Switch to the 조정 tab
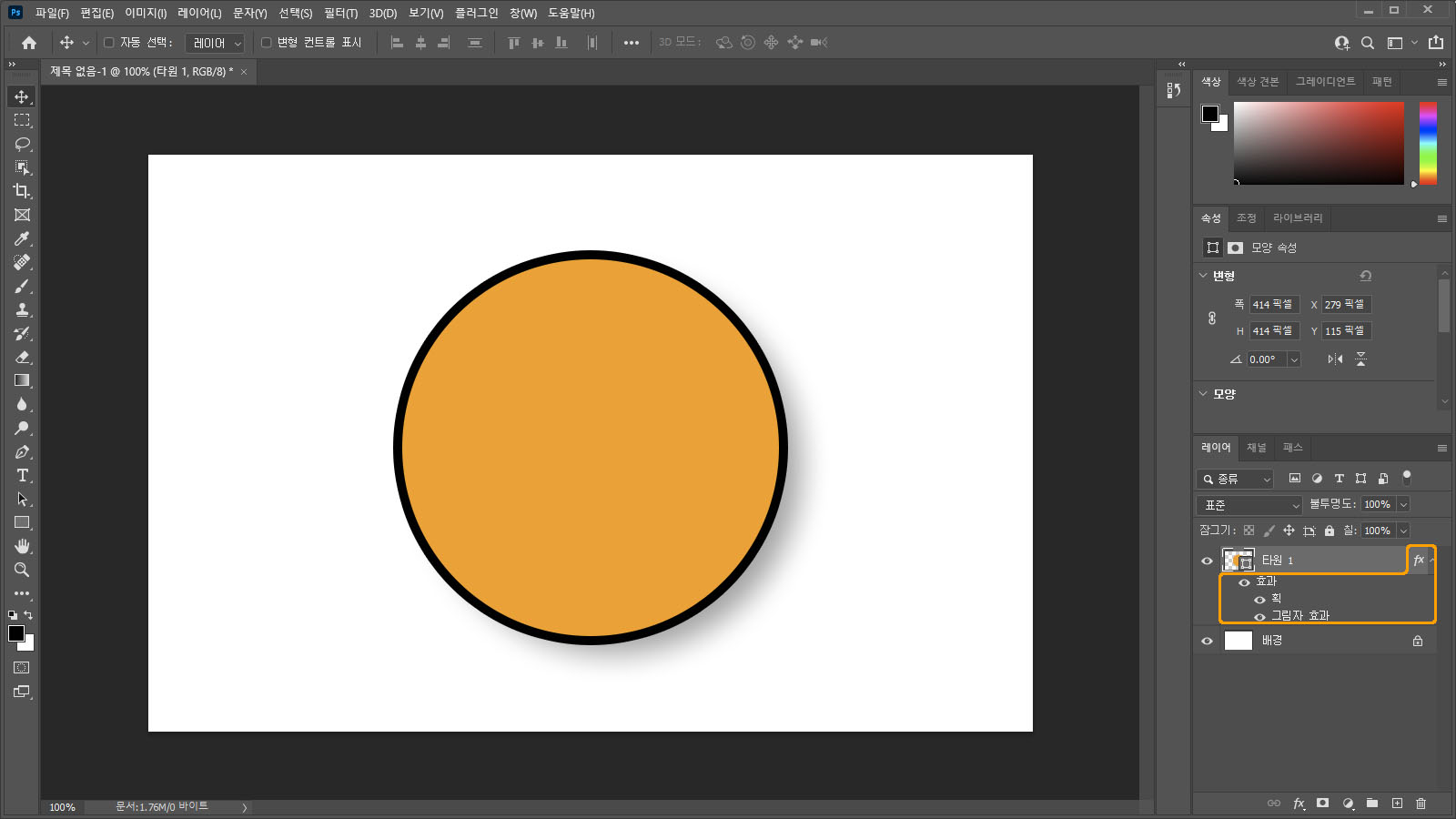1456x819 pixels. (1246, 218)
